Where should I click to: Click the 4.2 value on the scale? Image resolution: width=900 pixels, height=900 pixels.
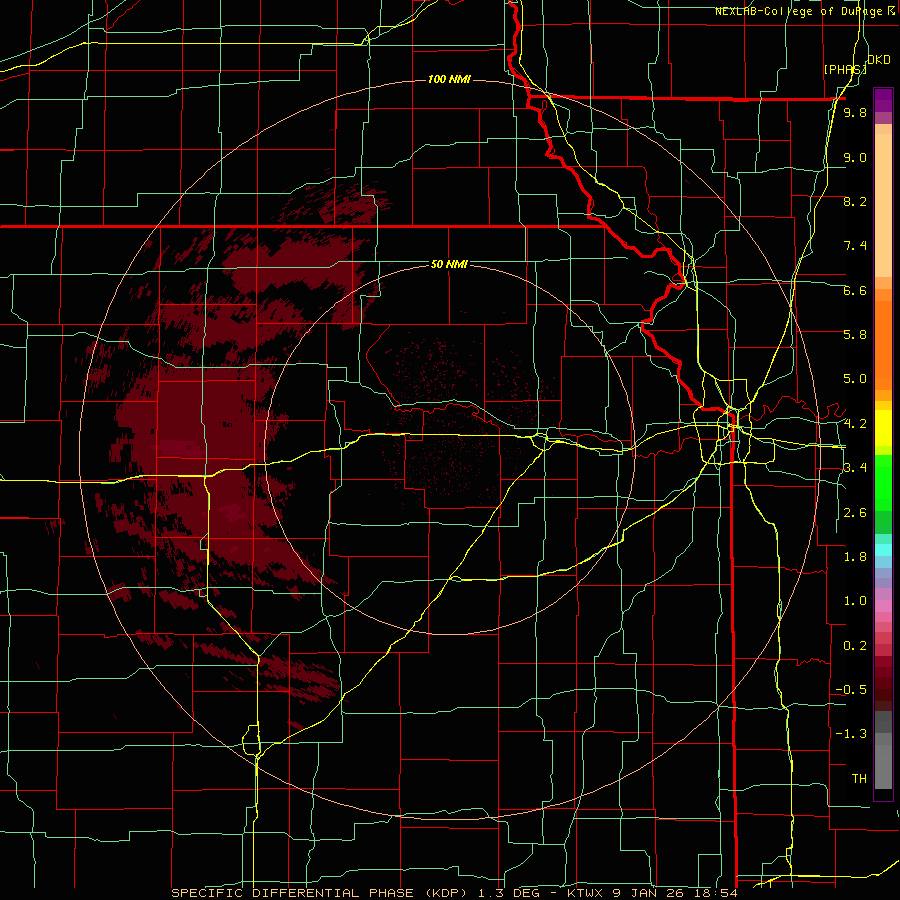(x=855, y=424)
